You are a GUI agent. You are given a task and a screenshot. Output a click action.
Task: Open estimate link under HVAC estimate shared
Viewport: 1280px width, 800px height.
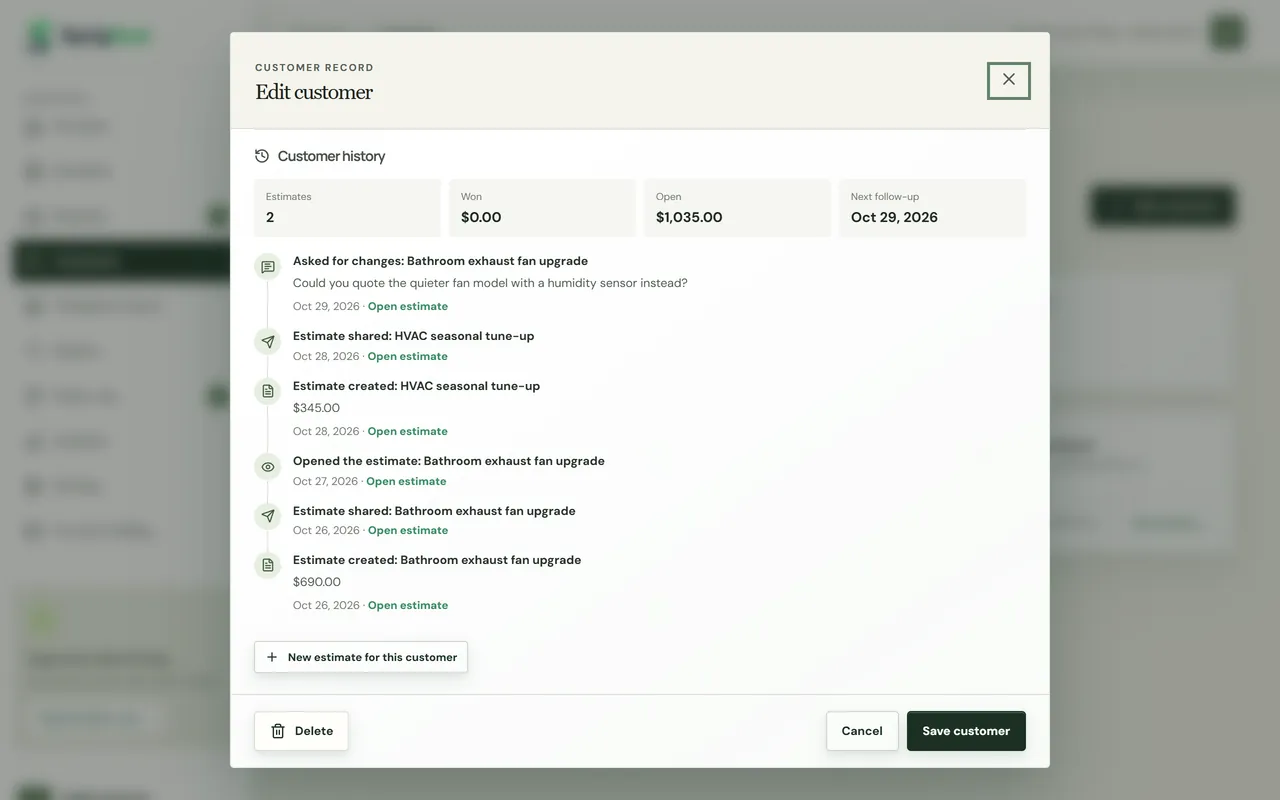pos(408,356)
